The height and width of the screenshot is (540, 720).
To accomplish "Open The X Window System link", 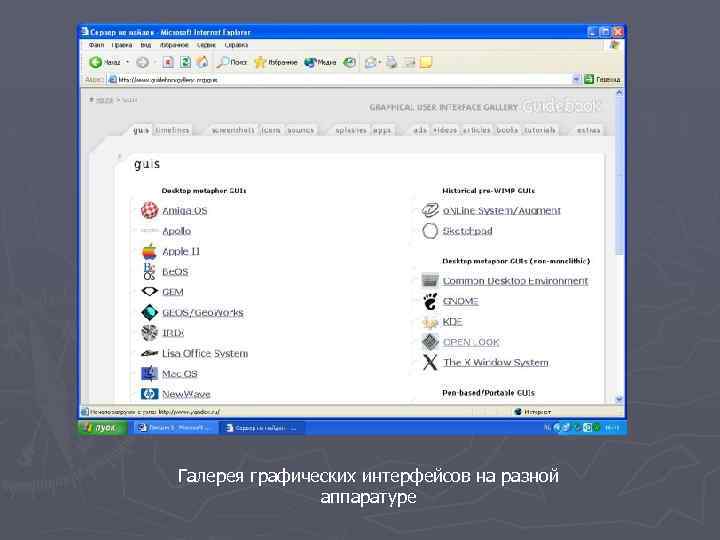I will [x=495, y=362].
